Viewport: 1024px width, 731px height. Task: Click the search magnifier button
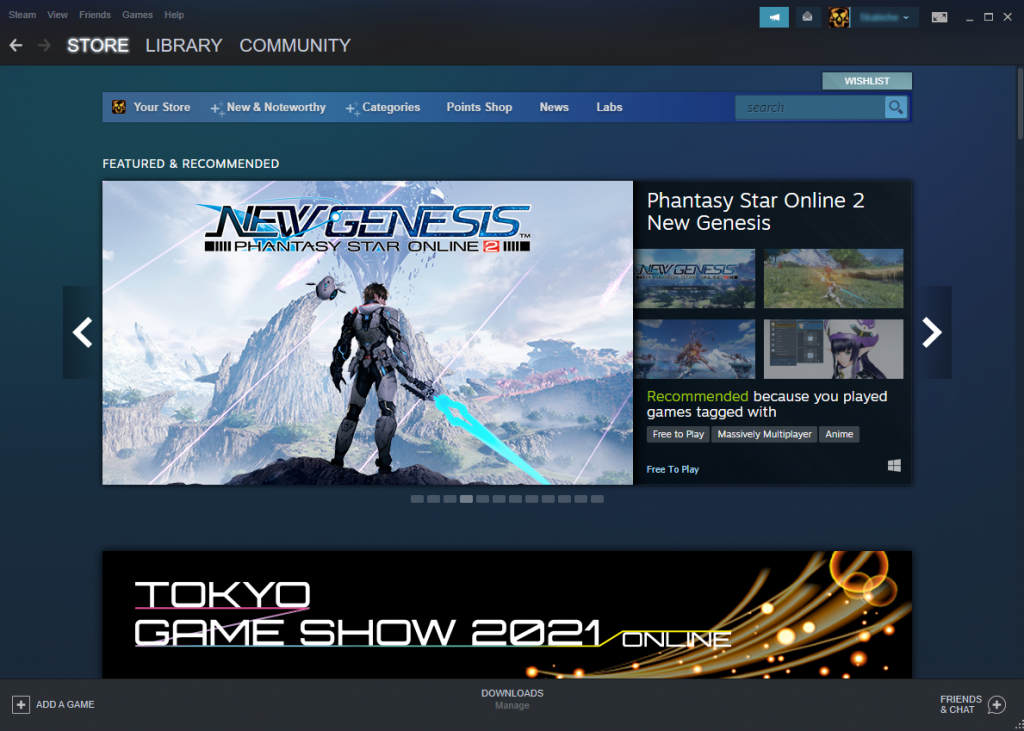pos(896,107)
